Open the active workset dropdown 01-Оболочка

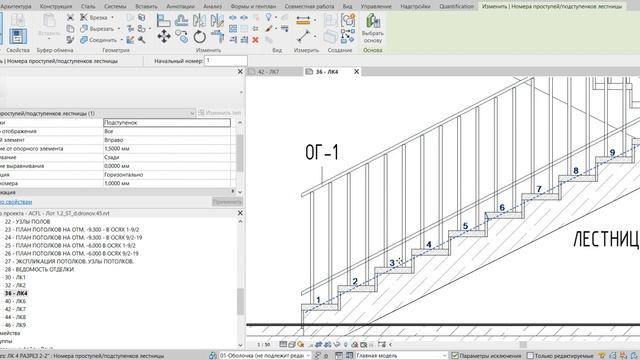point(265,356)
